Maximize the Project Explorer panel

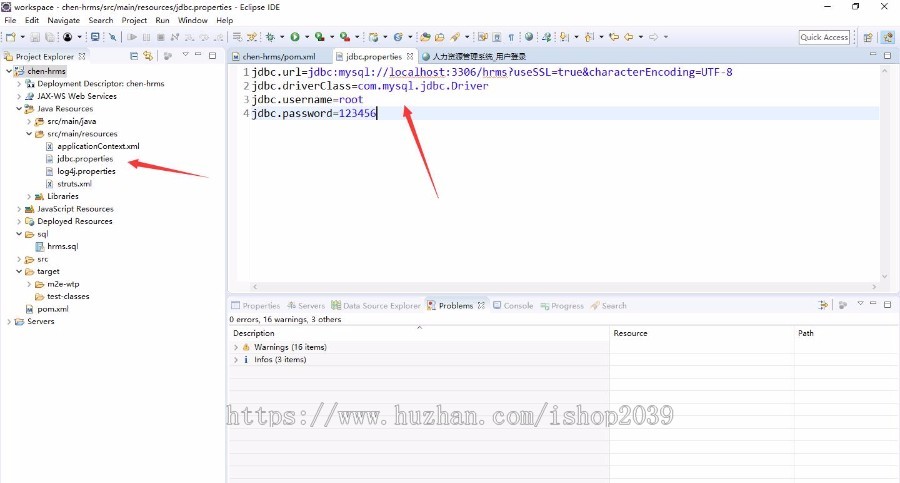[212, 56]
